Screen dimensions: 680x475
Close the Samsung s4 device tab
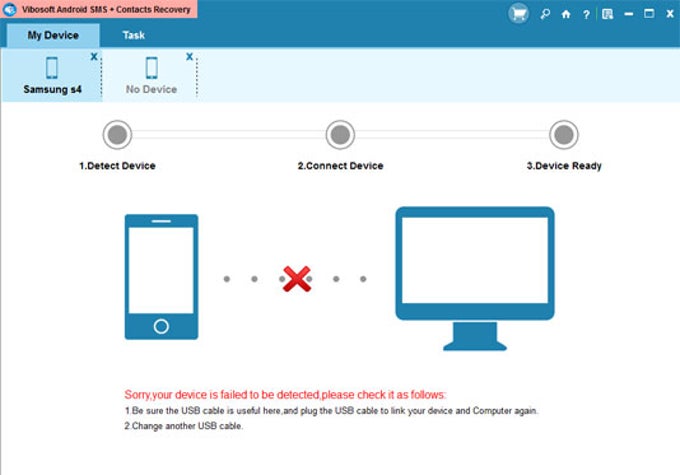point(94,56)
